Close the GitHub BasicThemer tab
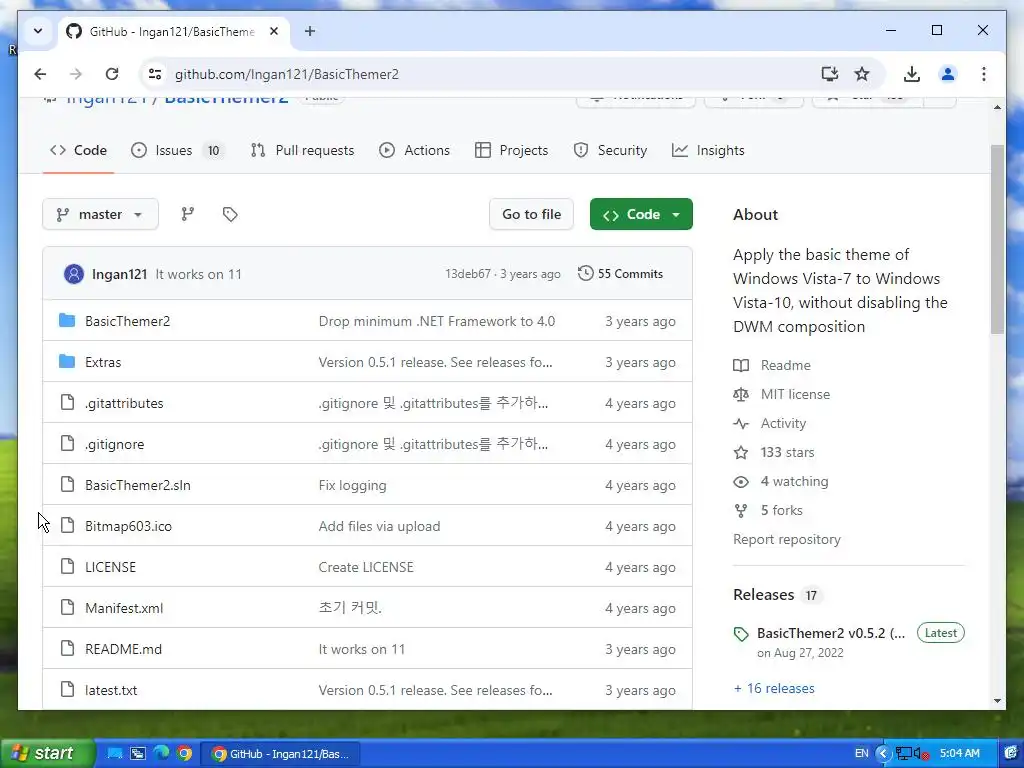The height and width of the screenshot is (768, 1024). [x=274, y=31]
